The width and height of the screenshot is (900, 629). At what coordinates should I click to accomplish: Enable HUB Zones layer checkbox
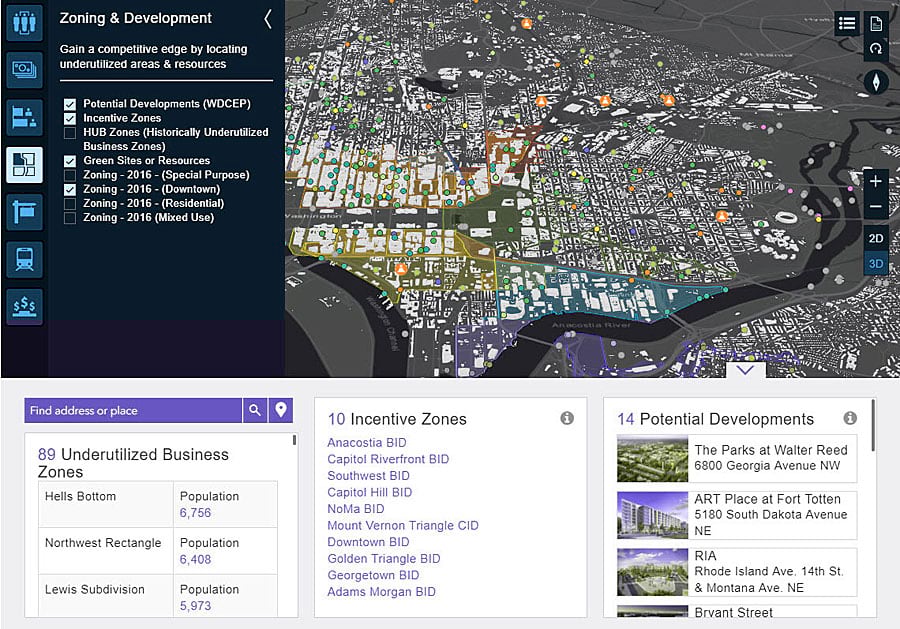(x=70, y=133)
